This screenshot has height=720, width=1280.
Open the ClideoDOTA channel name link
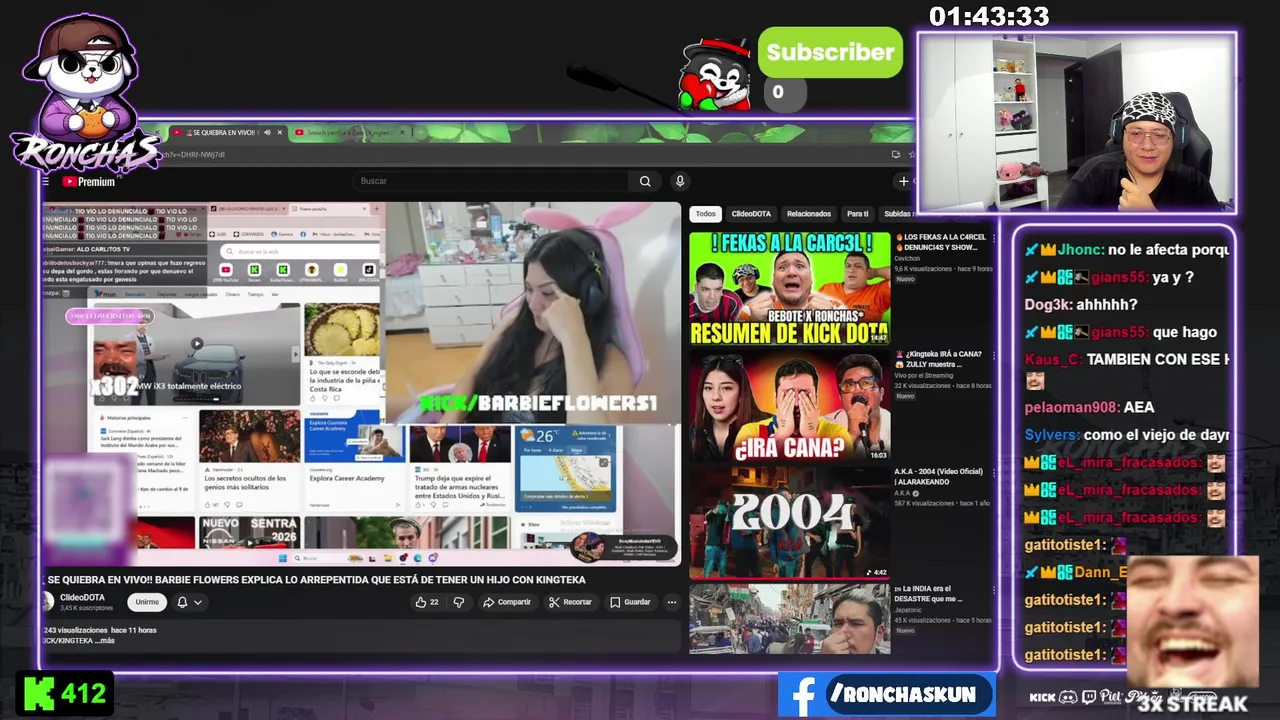(x=82, y=597)
